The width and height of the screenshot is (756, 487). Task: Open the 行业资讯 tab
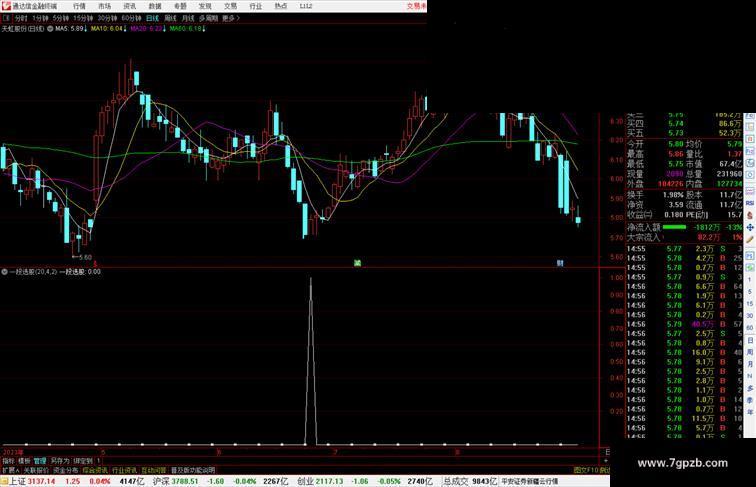pyautogui.click(x=124, y=470)
